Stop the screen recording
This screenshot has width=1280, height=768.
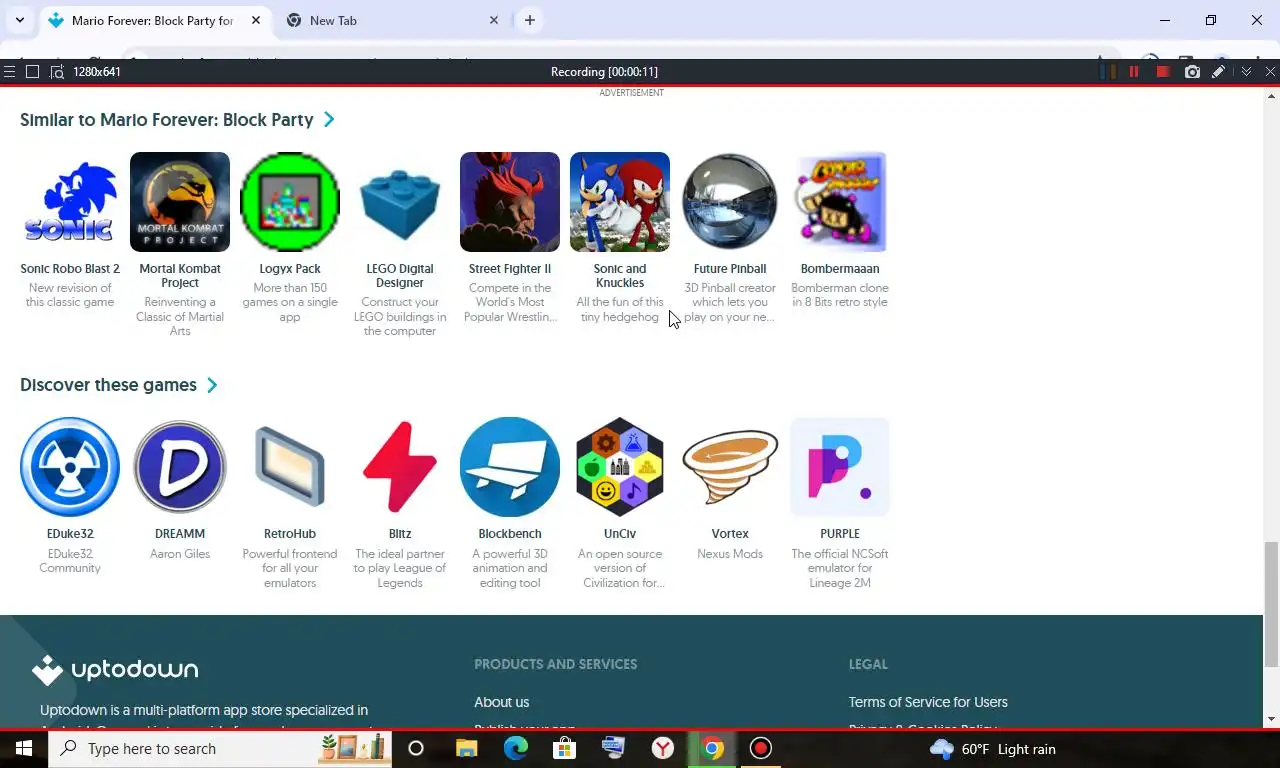[1163, 72]
